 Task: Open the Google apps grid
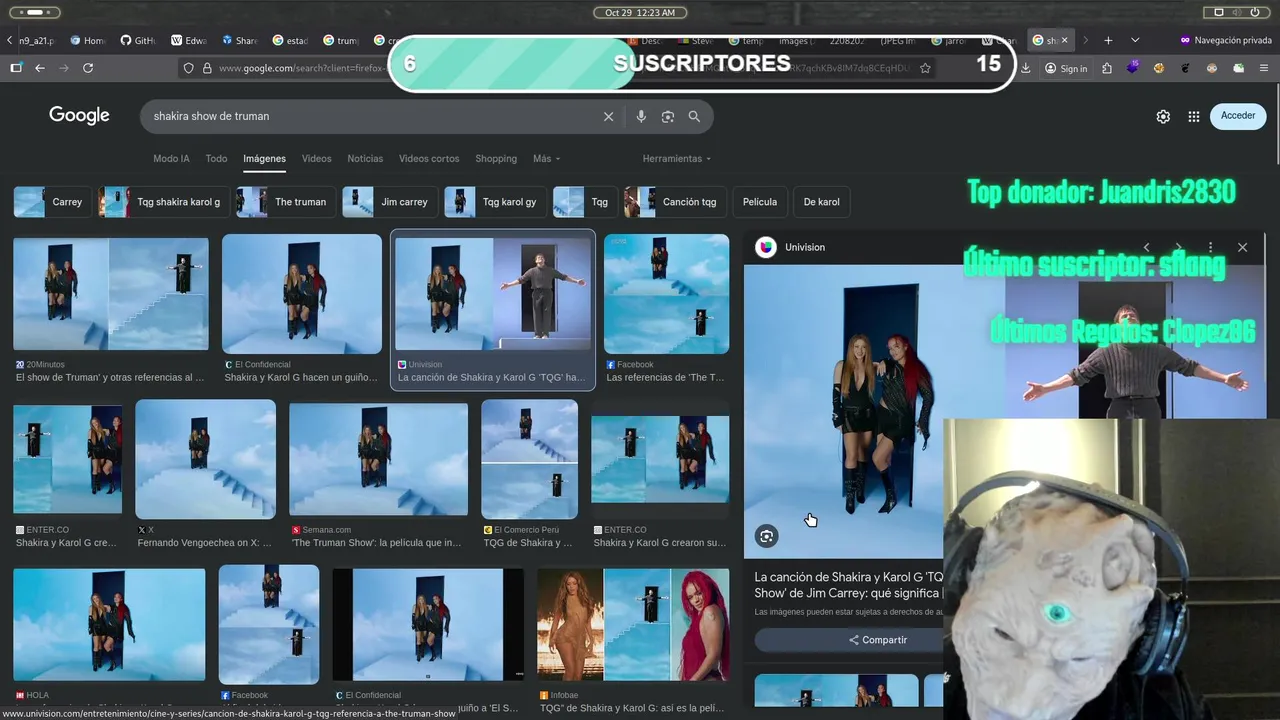tap(1194, 116)
